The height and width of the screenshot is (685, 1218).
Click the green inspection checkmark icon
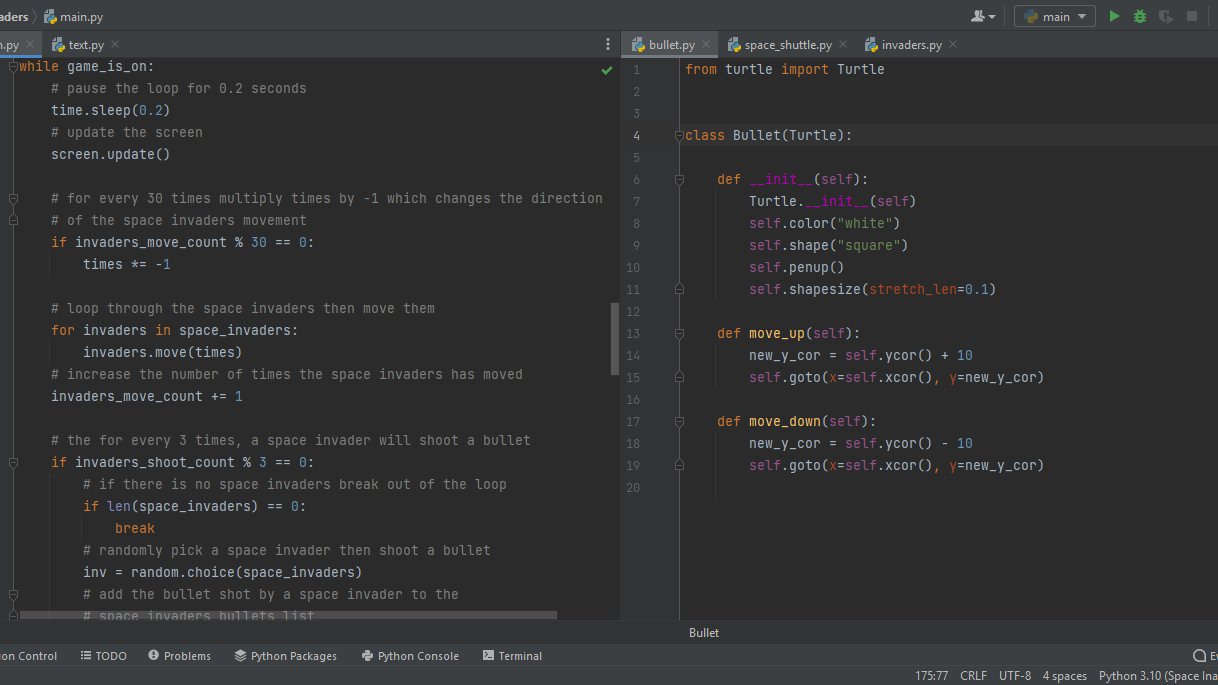607,70
